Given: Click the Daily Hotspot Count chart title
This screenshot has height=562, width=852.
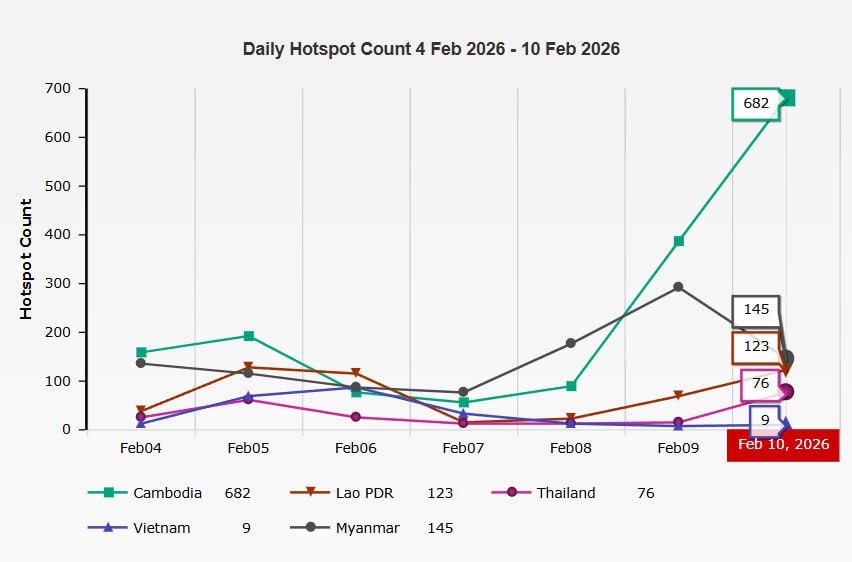Looking at the screenshot, I should (431, 49).
